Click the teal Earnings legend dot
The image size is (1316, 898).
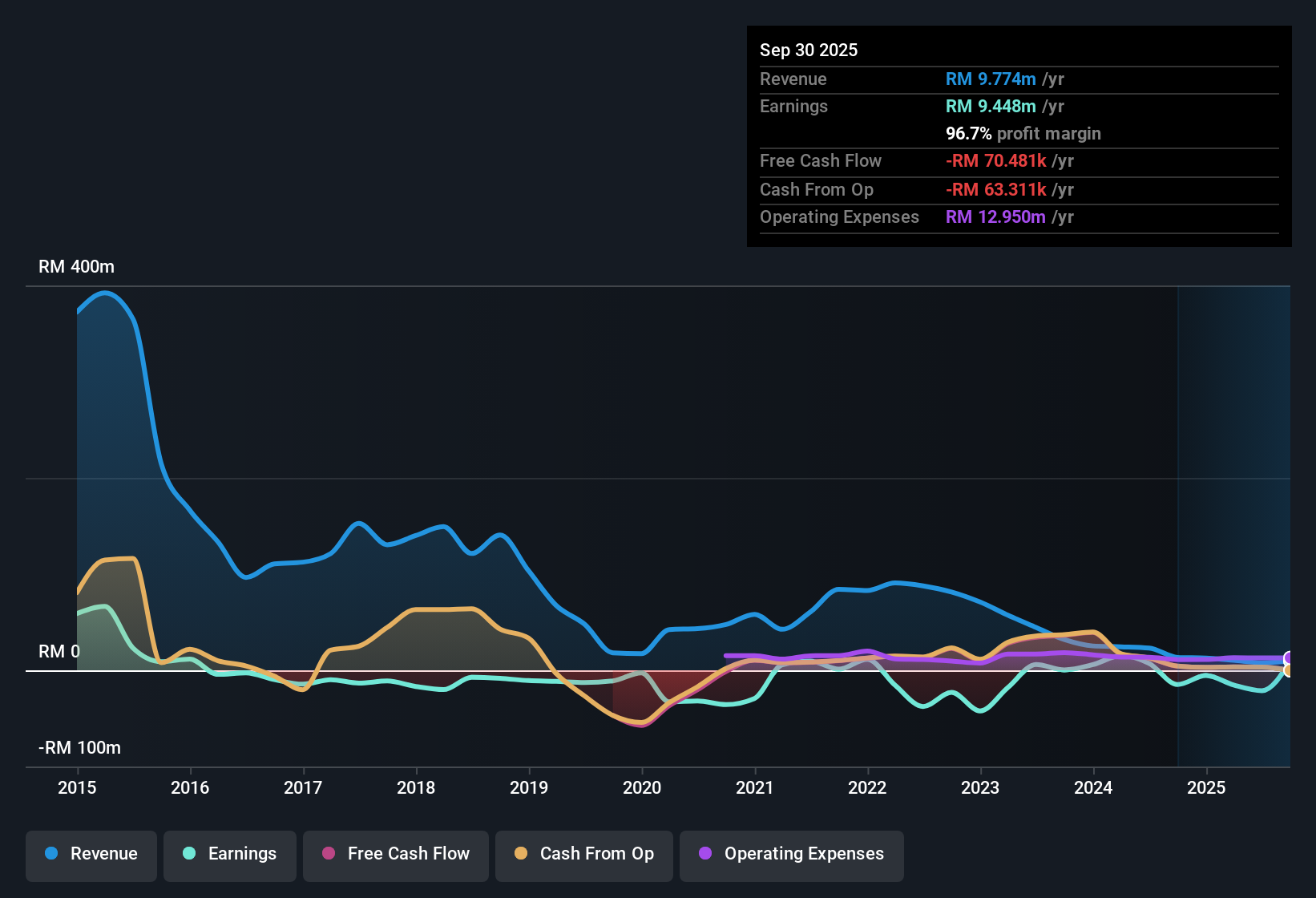coord(188,854)
